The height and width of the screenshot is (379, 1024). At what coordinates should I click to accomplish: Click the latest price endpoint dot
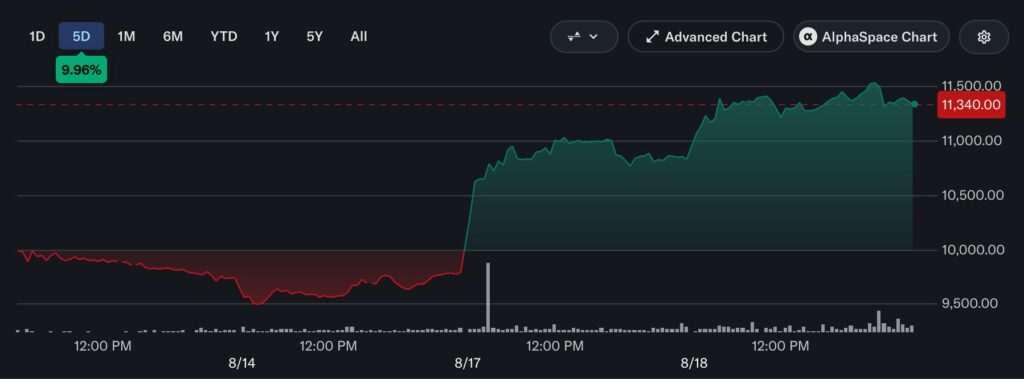915,105
